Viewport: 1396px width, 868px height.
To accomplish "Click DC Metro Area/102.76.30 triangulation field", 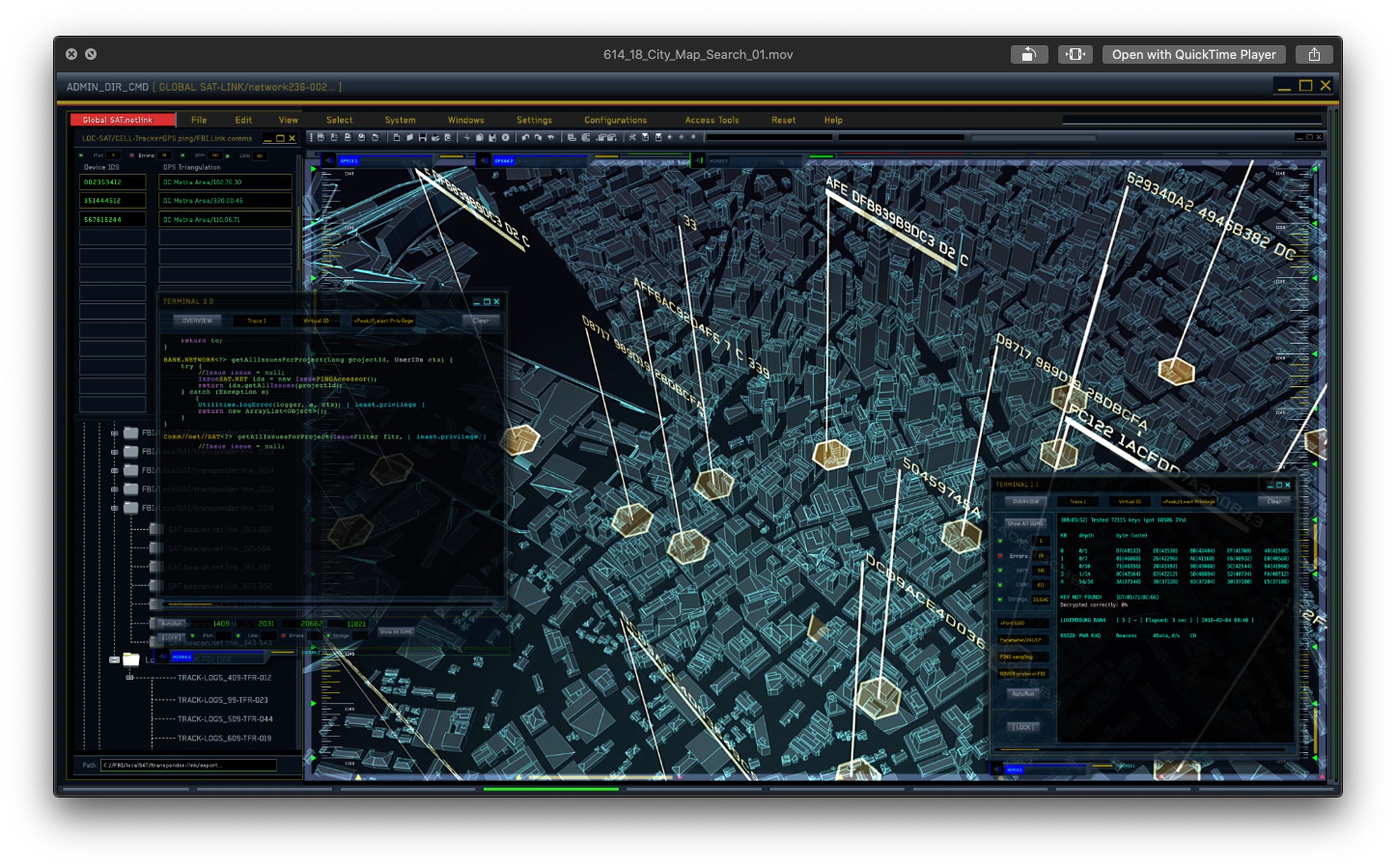I will click(225, 182).
